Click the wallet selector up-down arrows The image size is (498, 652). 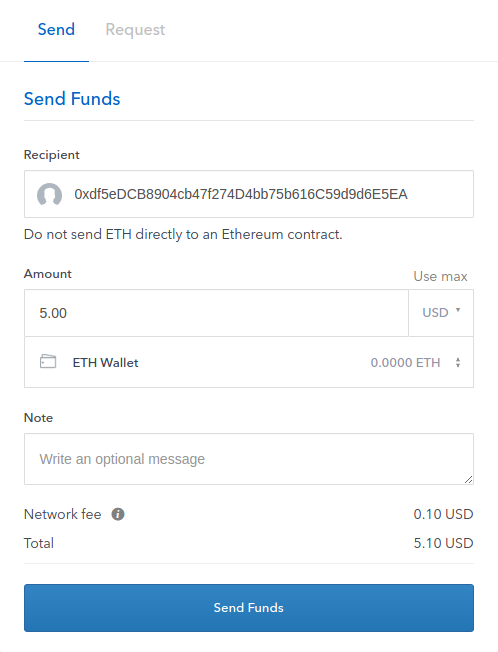coord(458,363)
